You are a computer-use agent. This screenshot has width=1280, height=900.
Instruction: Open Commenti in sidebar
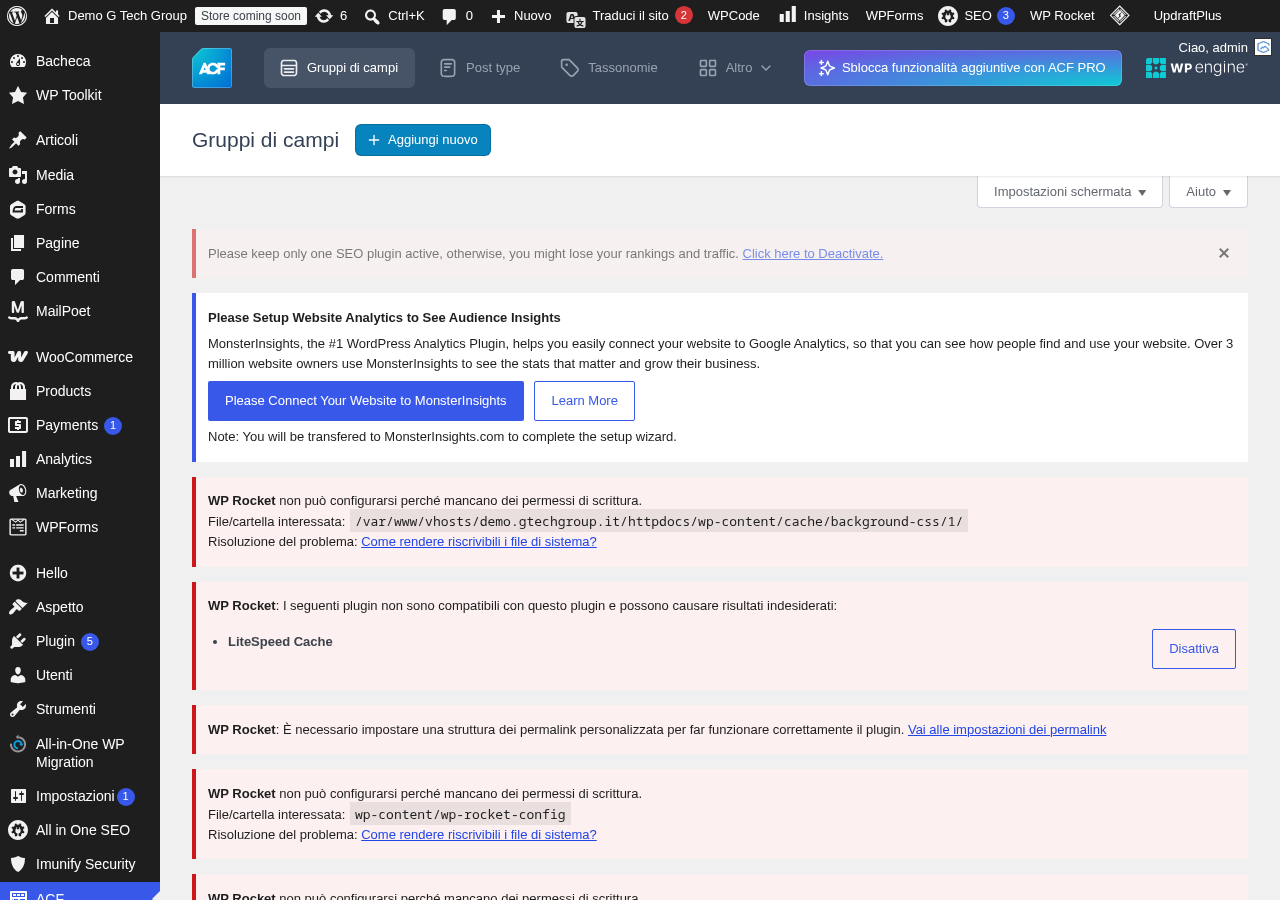pos(80,277)
